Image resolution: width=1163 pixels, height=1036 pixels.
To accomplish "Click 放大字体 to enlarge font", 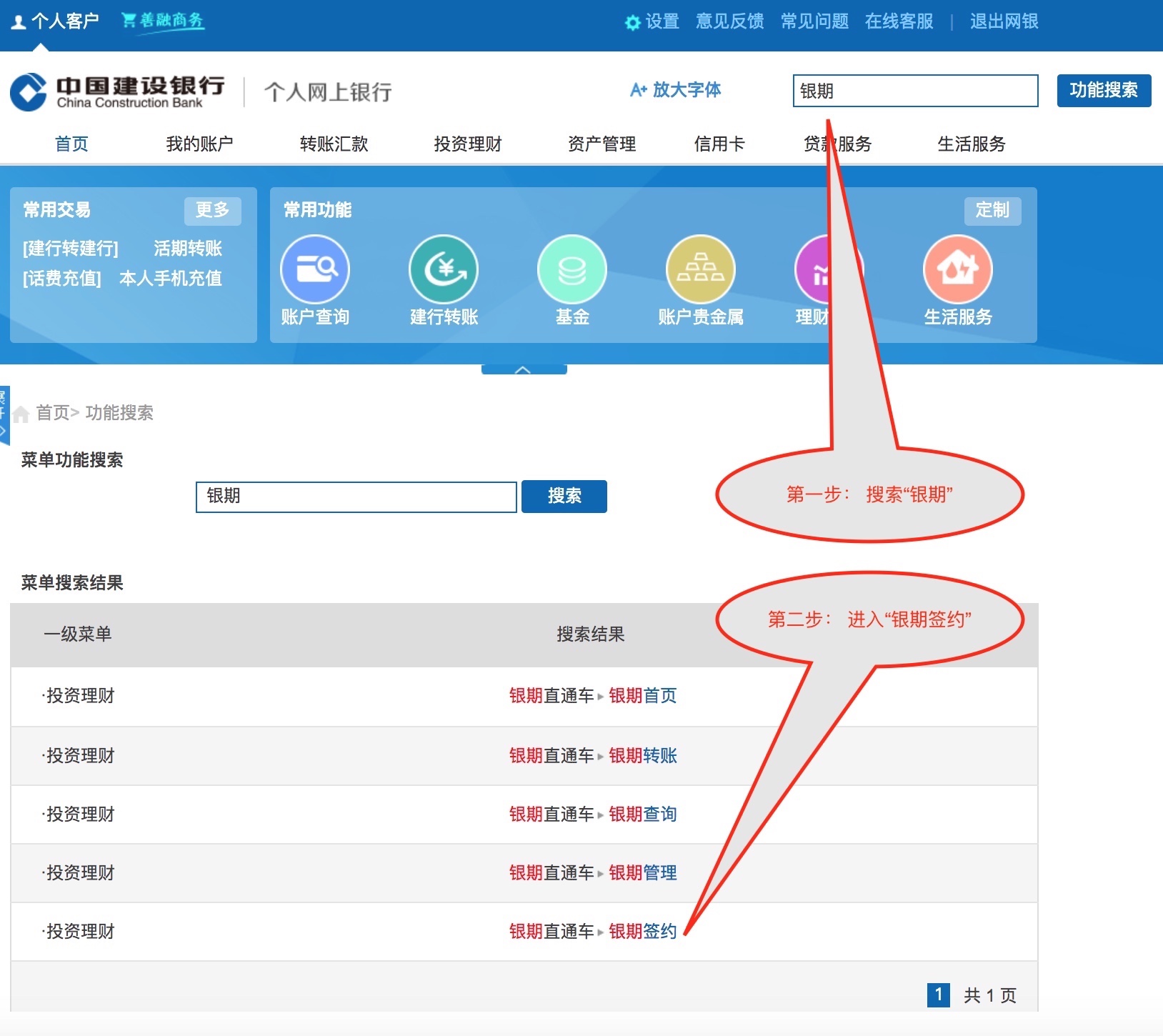I will 675,90.
